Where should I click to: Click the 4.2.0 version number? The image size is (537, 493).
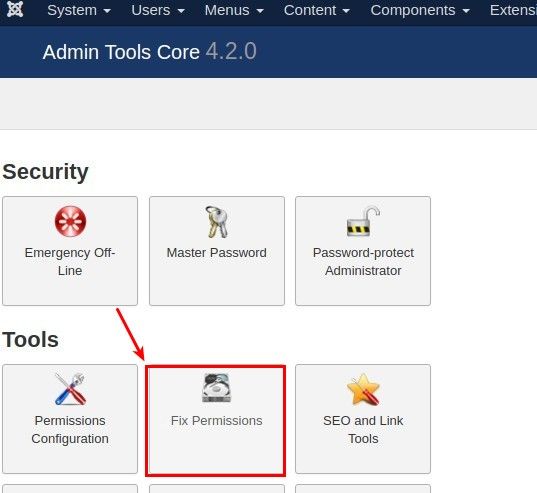pyautogui.click(x=231, y=51)
